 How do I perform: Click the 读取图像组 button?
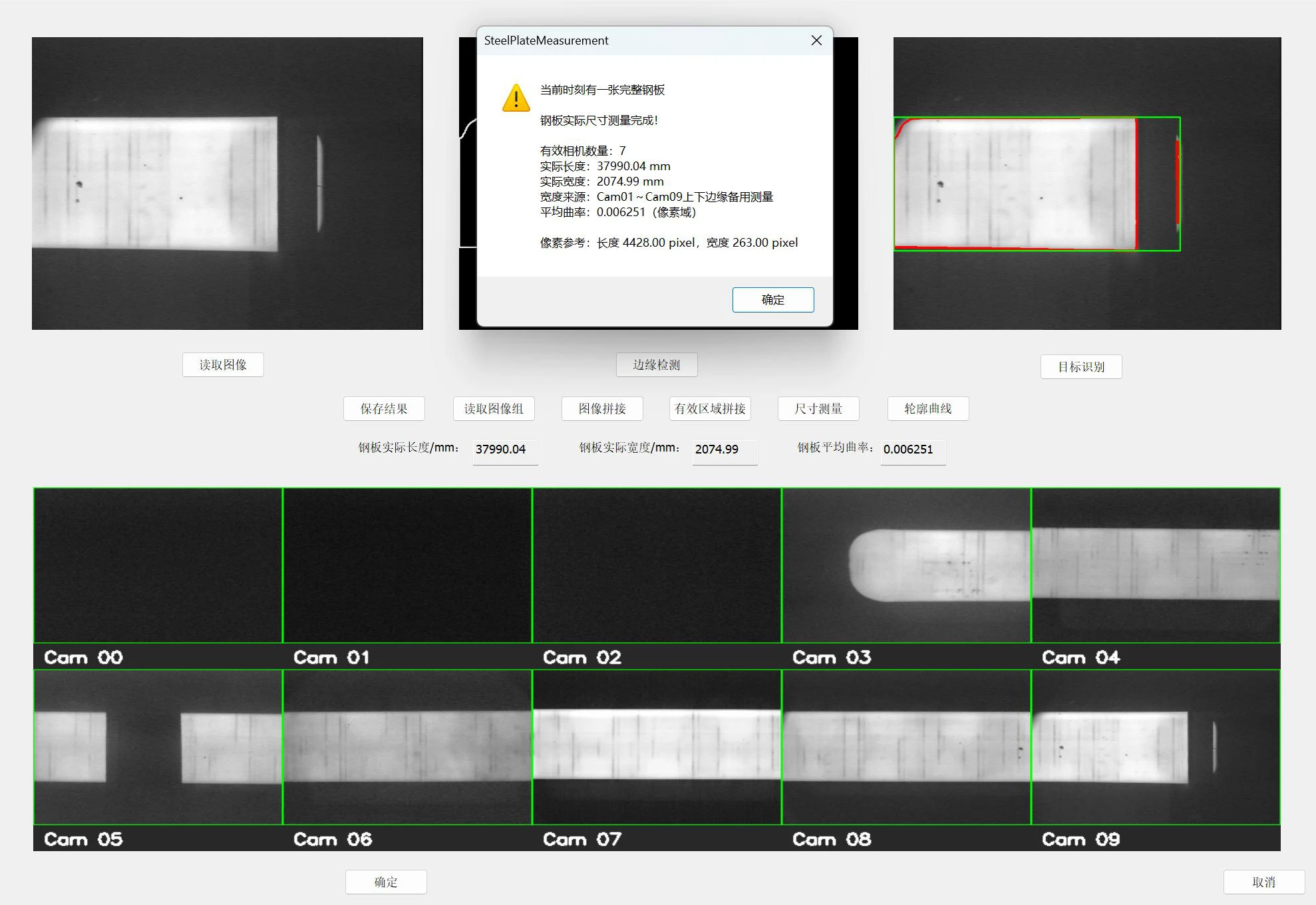(494, 408)
